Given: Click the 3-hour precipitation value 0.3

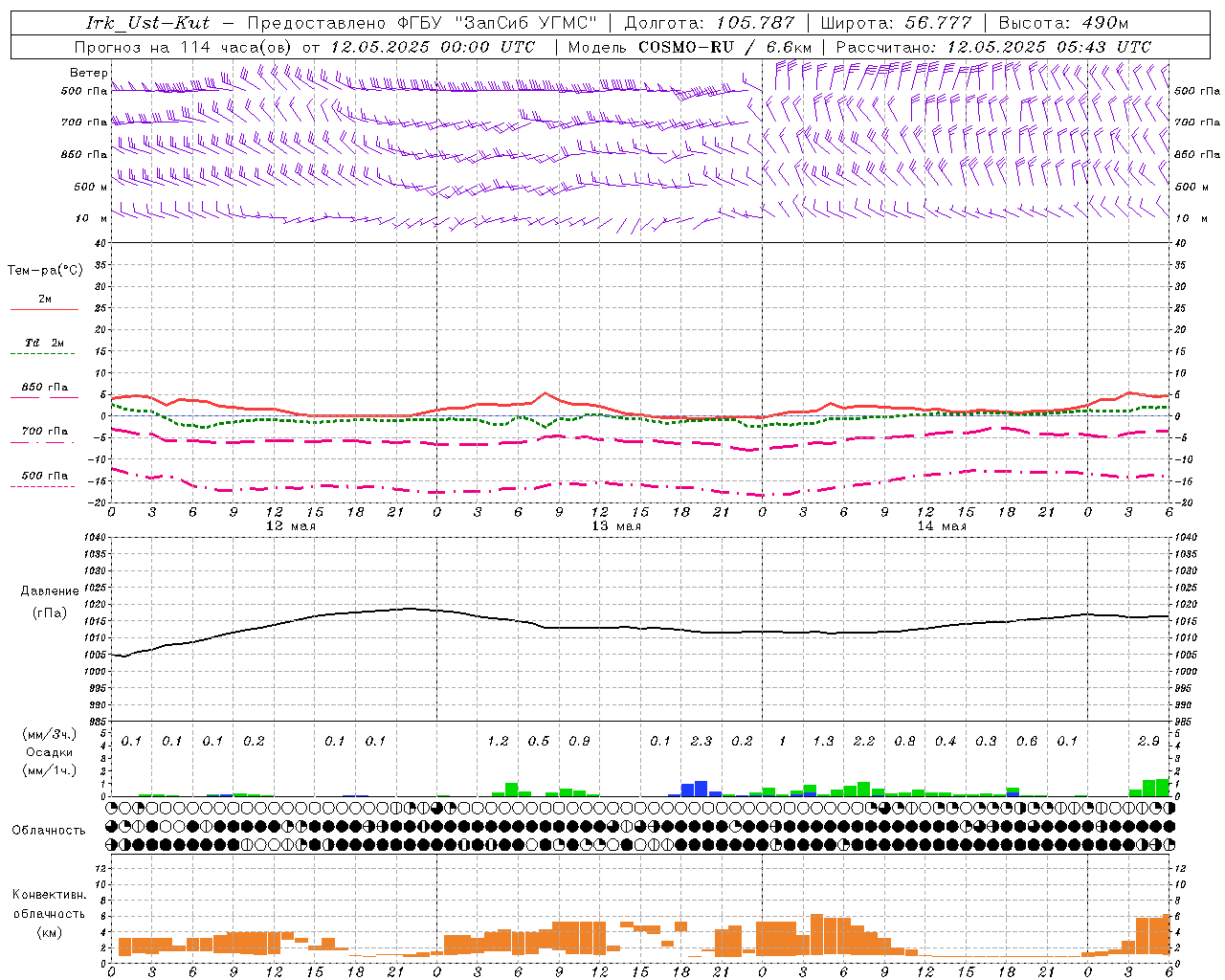Looking at the screenshot, I should click(x=986, y=742).
